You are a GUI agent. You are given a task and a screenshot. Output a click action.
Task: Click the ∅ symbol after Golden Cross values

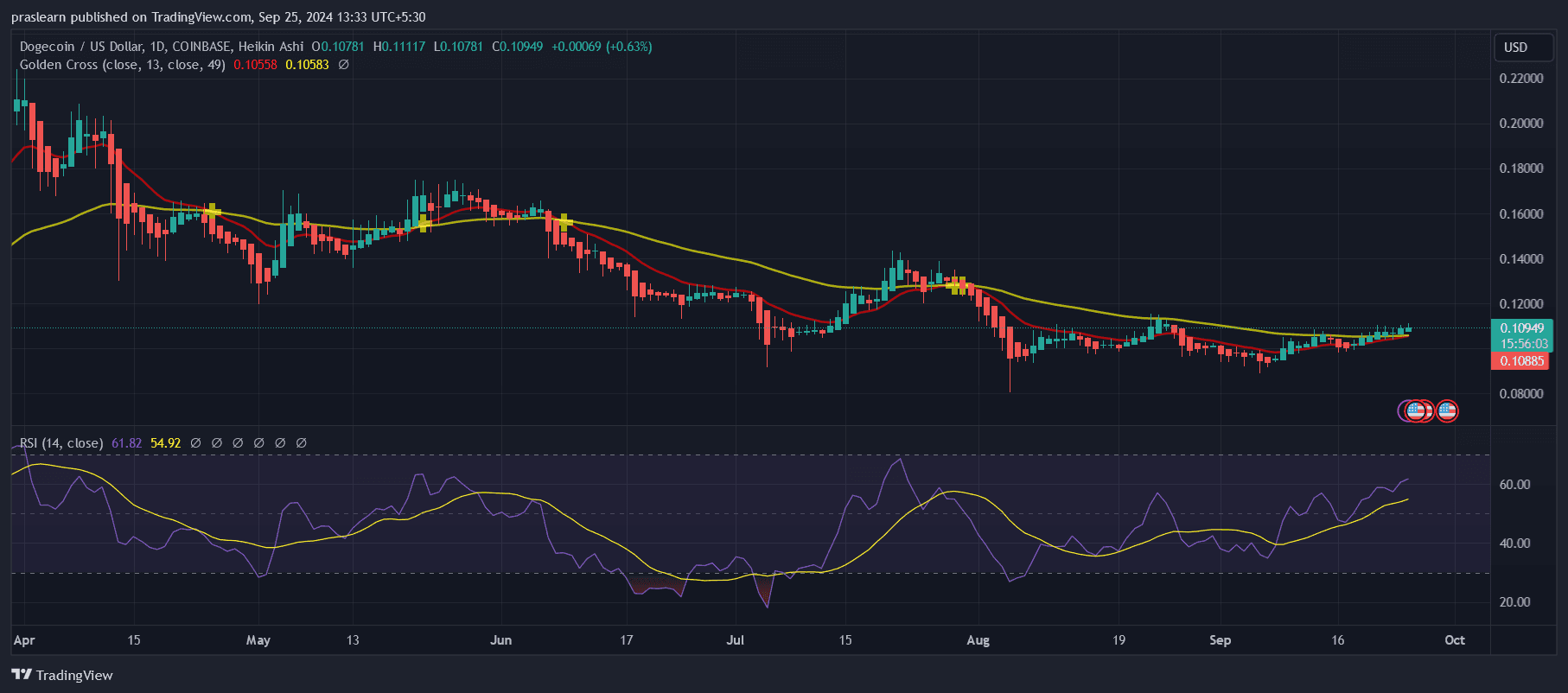343,65
